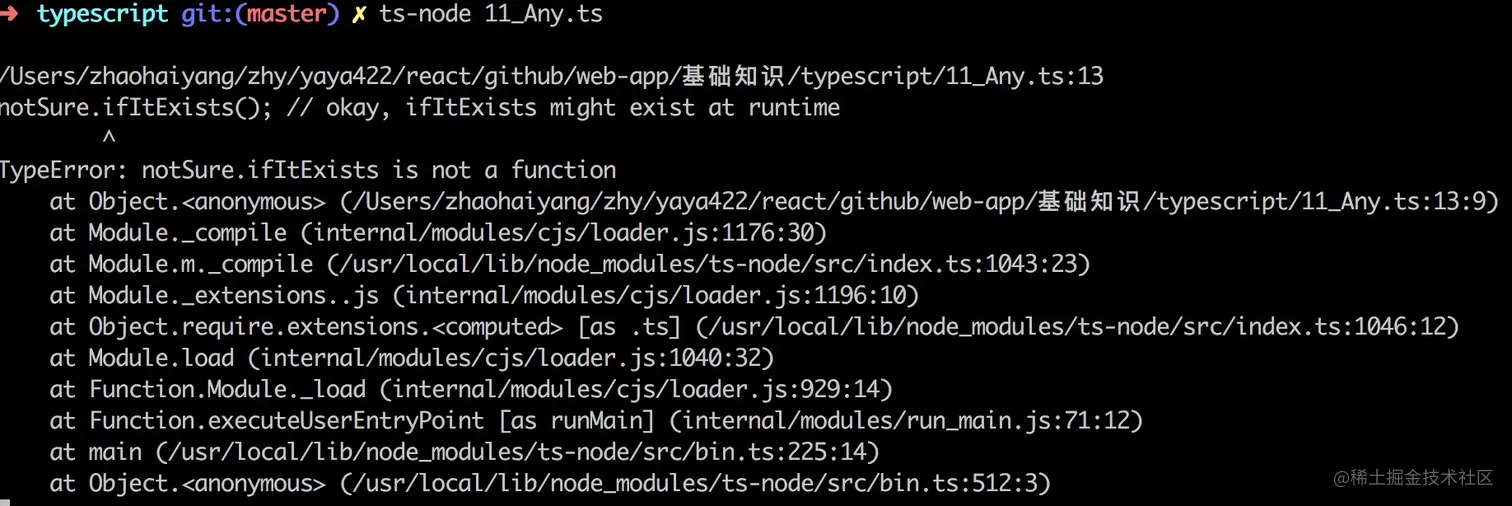Click the Module.load loader.js:1040:32 frame
The width and height of the screenshot is (1512, 506).
(412, 358)
